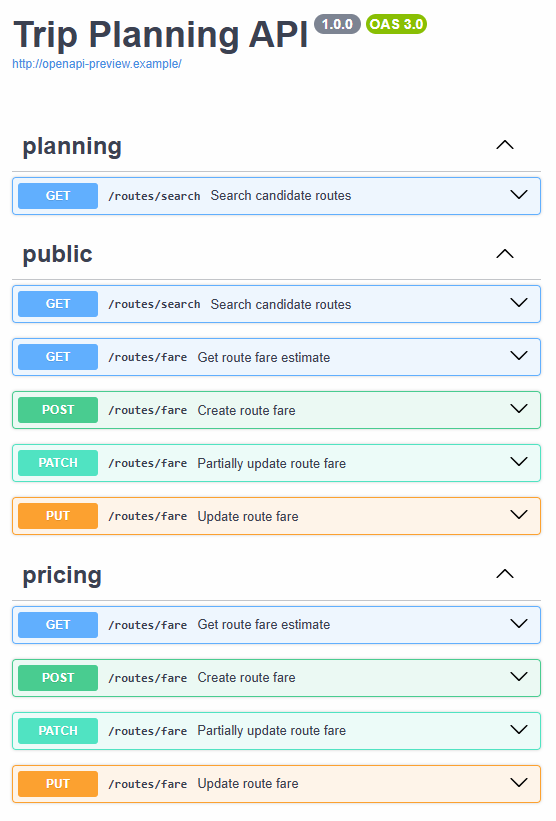Click pricing 'Update route fare' summary
Viewport: 556px width, 821px height.
pyautogui.click(x=248, y=784)
